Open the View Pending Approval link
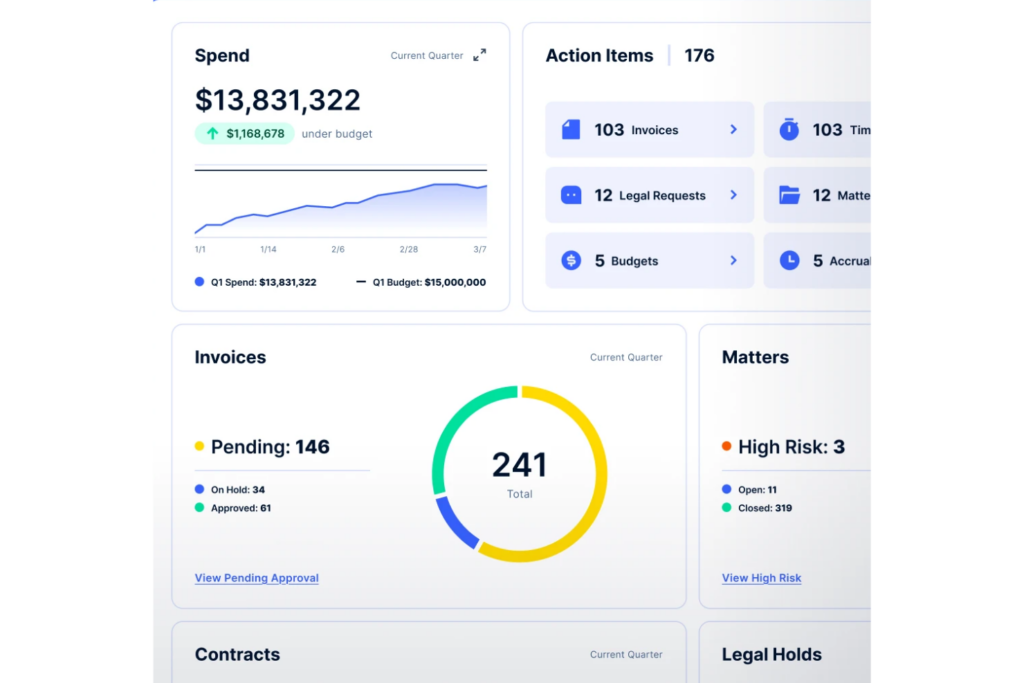1024x683 pixels. [x=257, y=578]
